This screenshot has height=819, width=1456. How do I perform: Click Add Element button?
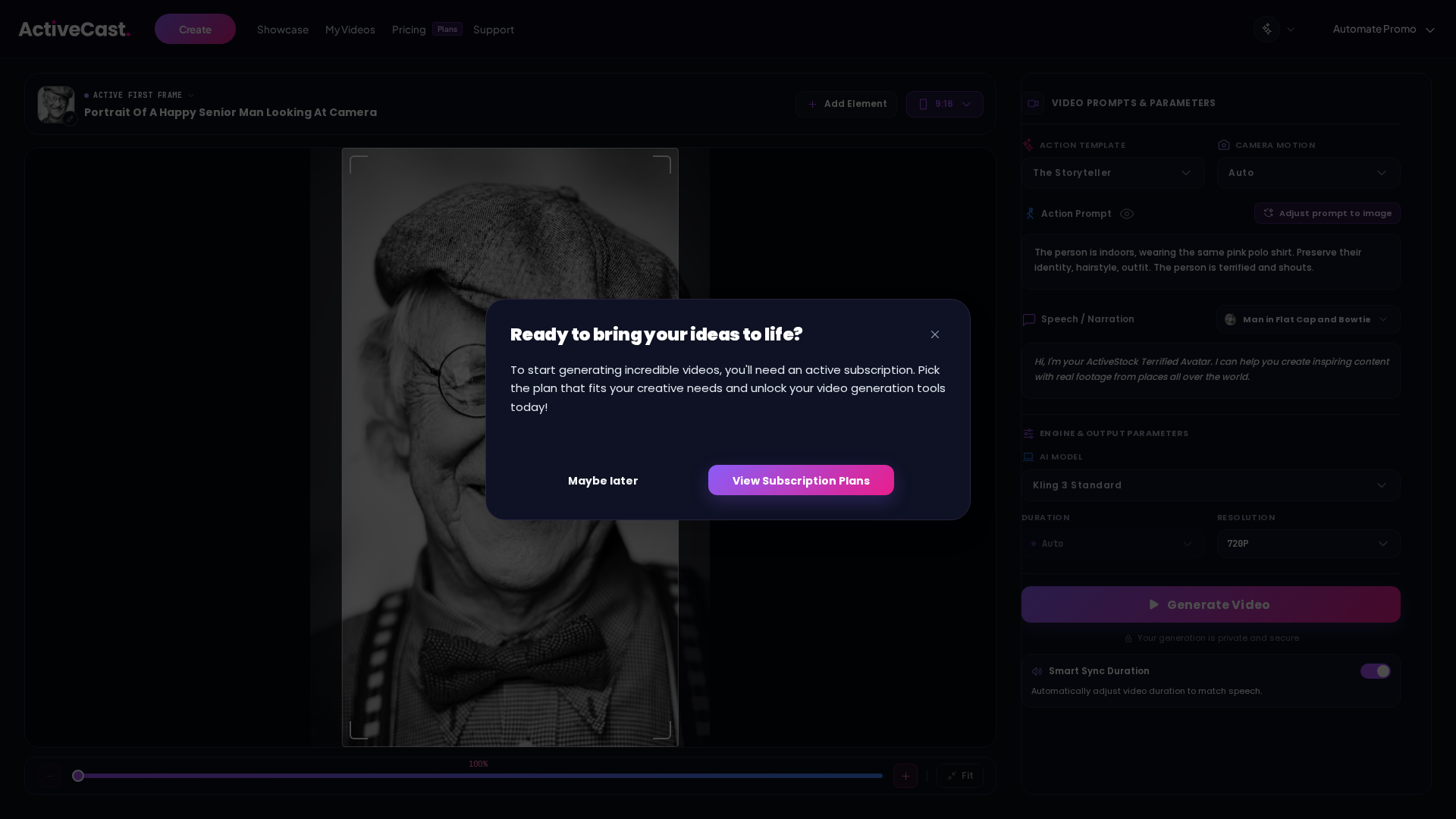click(x=846, y=104)
